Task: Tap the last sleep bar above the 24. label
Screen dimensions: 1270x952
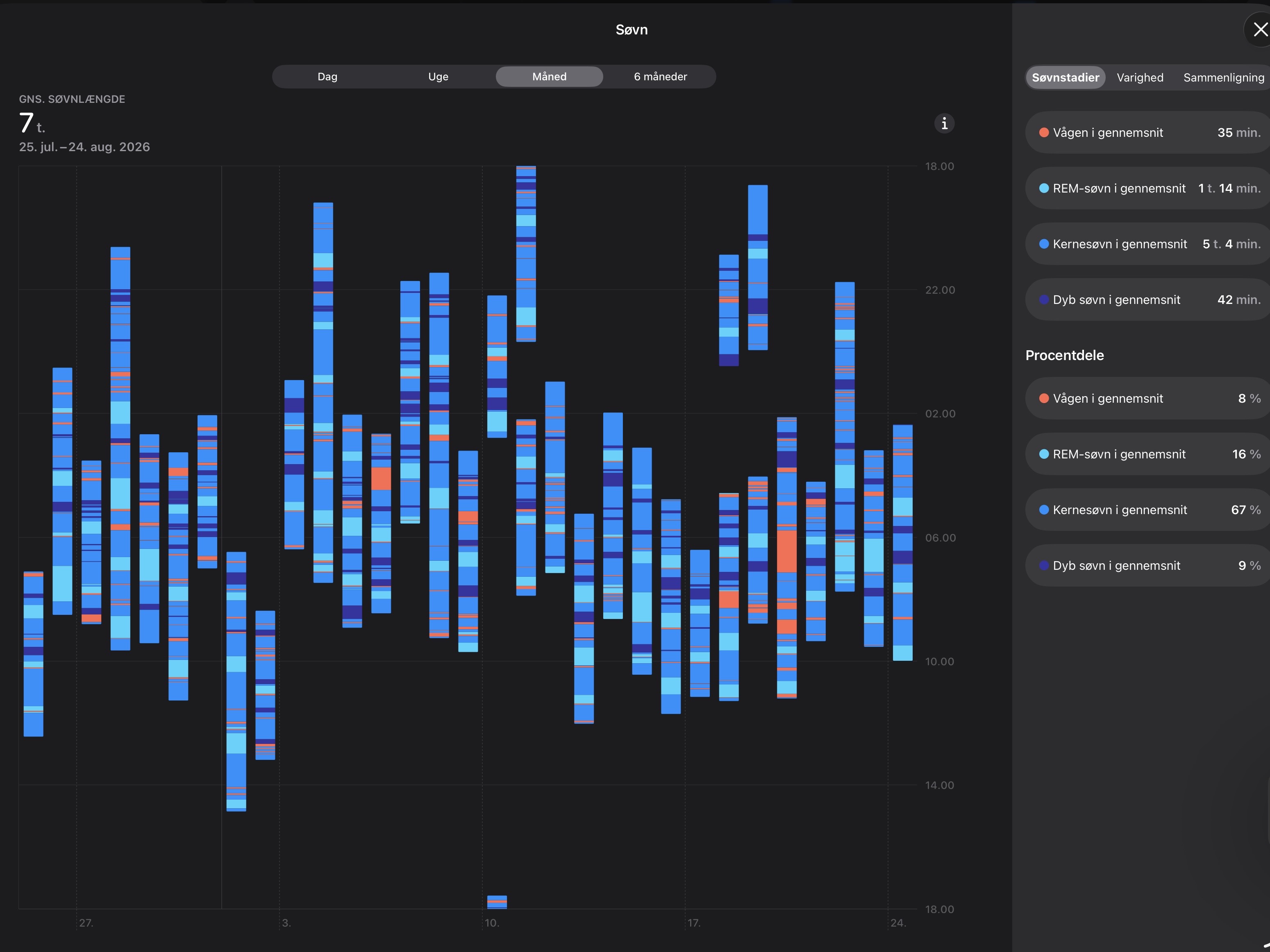Action: tap(902, 543)
